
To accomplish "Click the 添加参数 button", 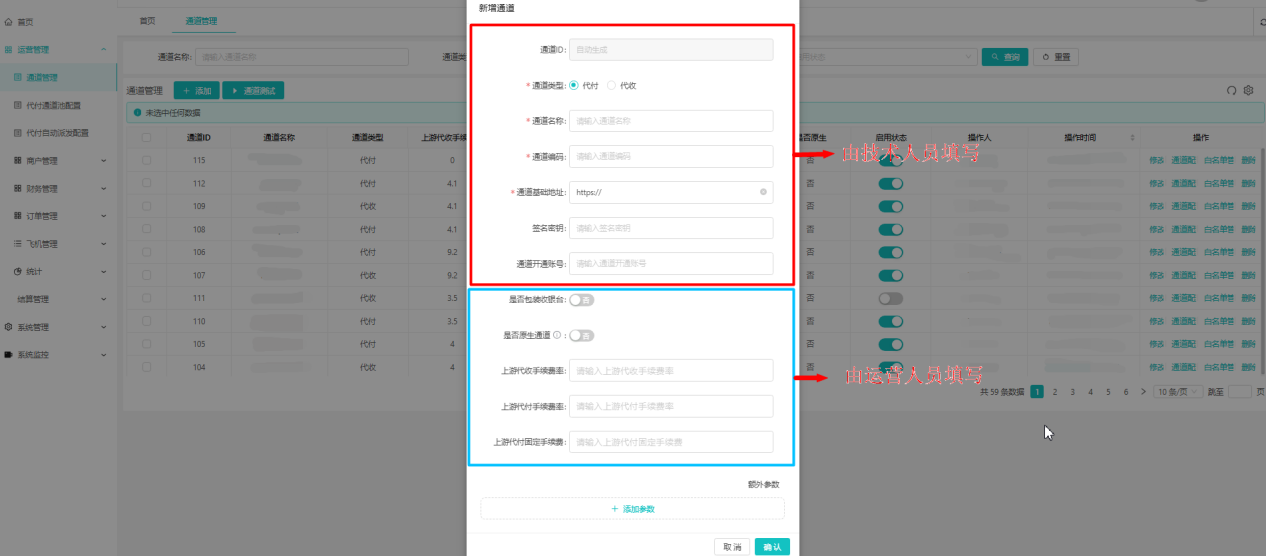I will point(632,509).
